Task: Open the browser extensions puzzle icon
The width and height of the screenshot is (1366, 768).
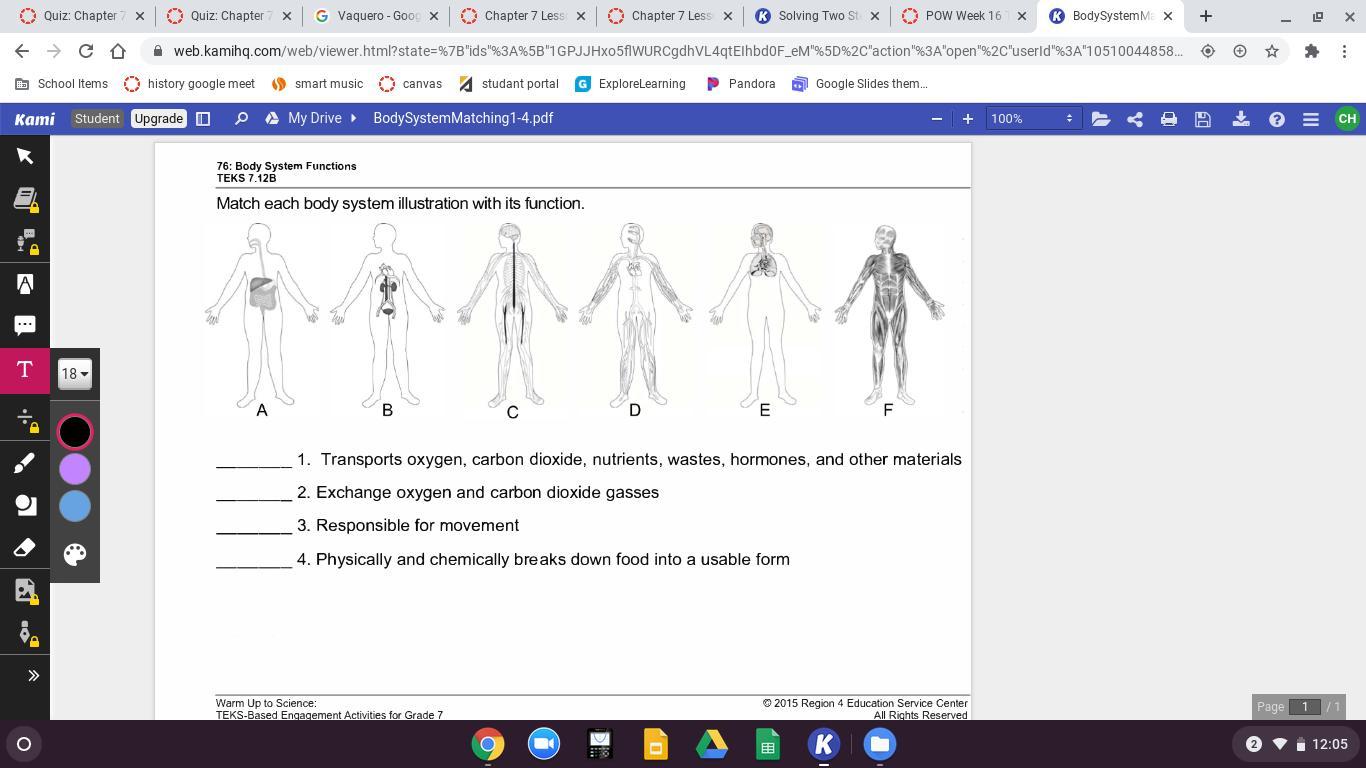Action: point(1311,51)
